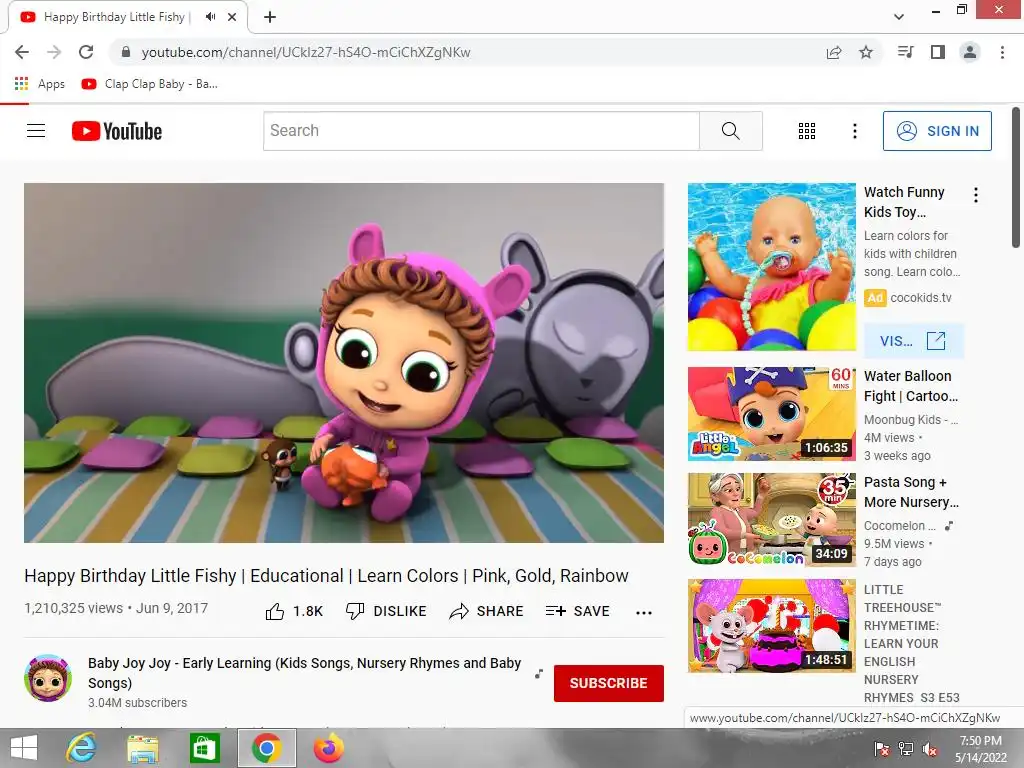Click the VIS... visit advertiser button
1024x768 pixels.
click(913, 341)
